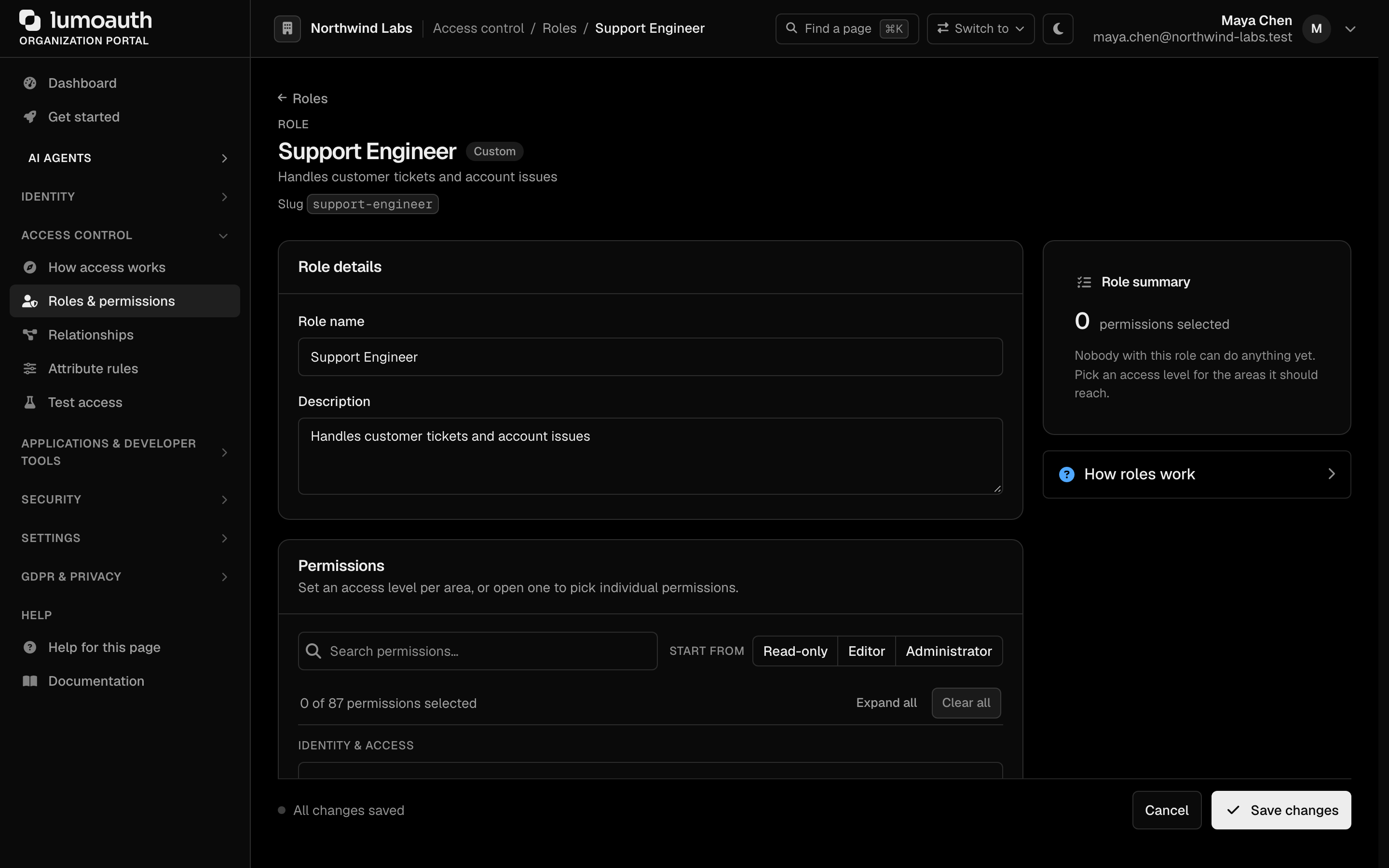The image size is (1389, 868).
Task: Open Dashboard from the sidebar
Action: [124, 83]
